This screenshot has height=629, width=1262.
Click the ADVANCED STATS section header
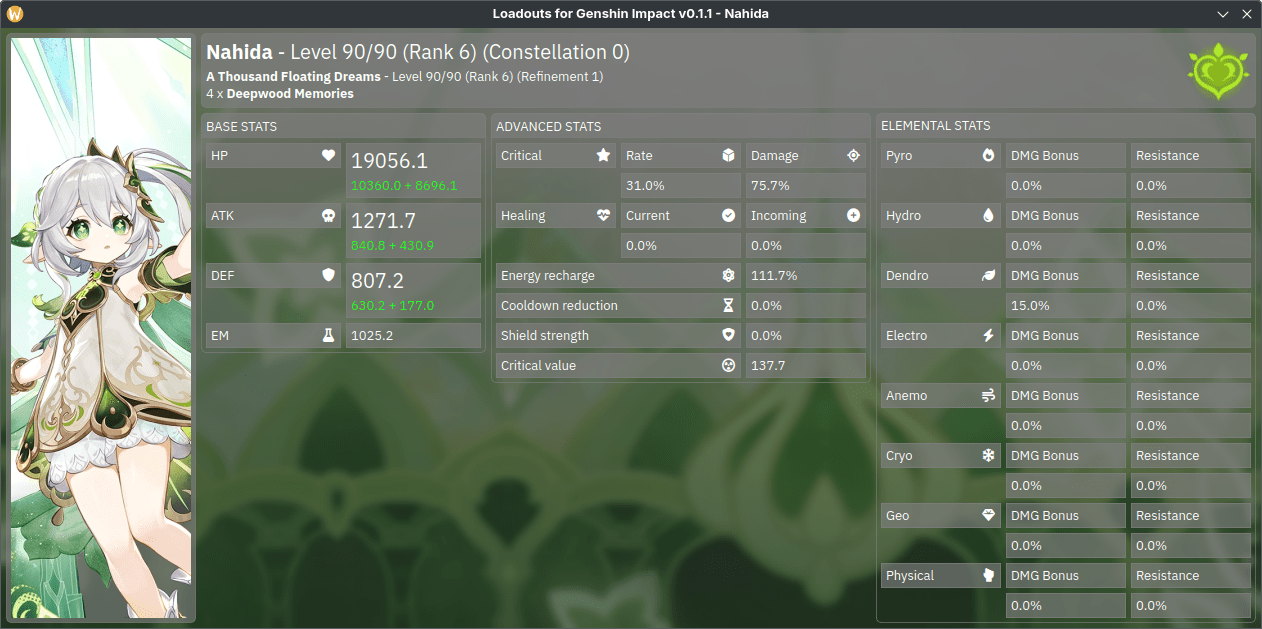point(549,127)
